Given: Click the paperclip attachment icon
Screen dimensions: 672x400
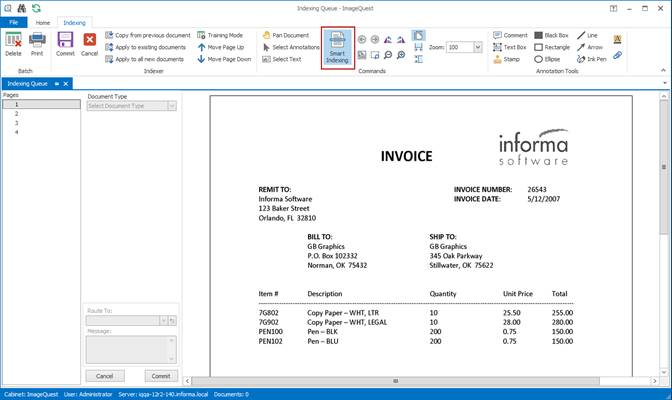Looking at the screenshot, I should 617,55.
